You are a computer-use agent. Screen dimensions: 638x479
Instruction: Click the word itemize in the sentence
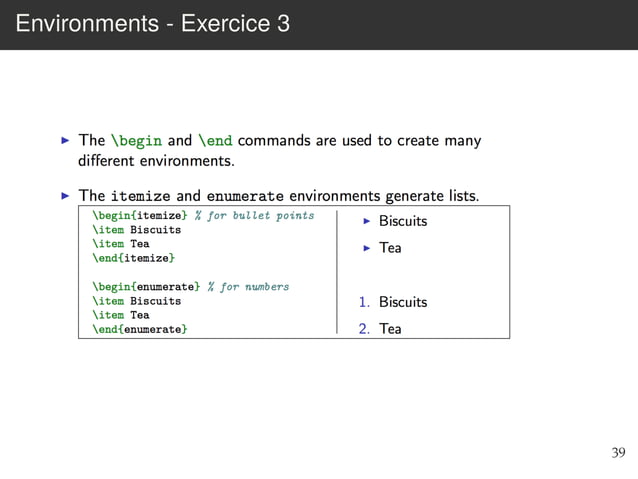coord(141,196)
